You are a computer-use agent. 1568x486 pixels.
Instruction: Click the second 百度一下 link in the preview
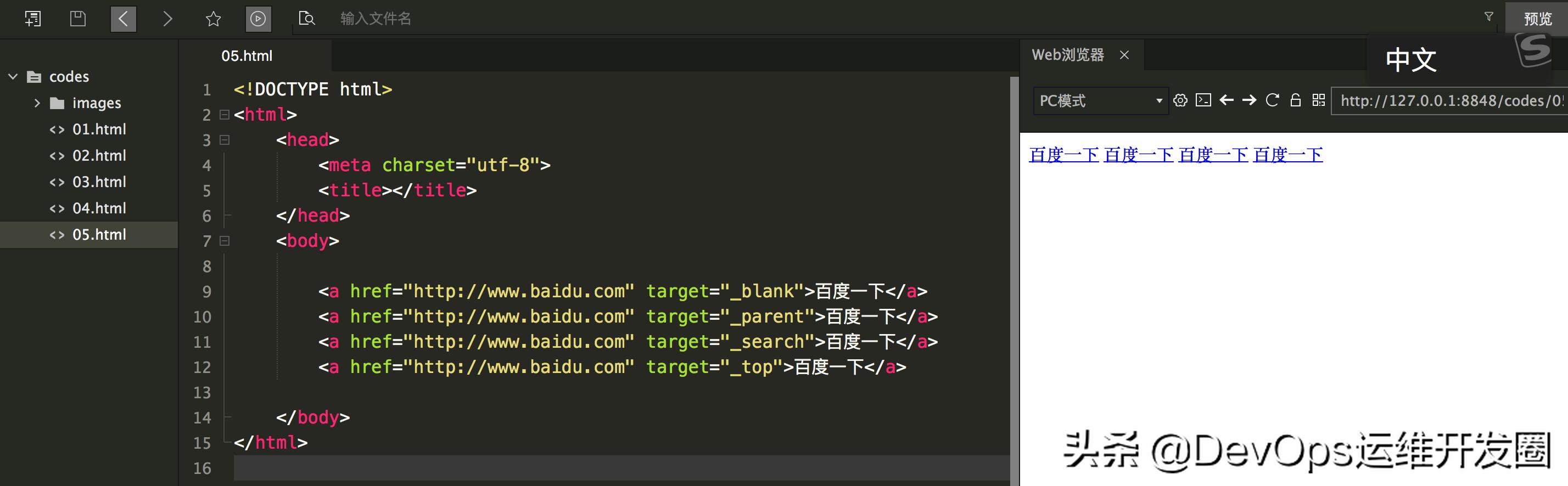click(1138, 155)
